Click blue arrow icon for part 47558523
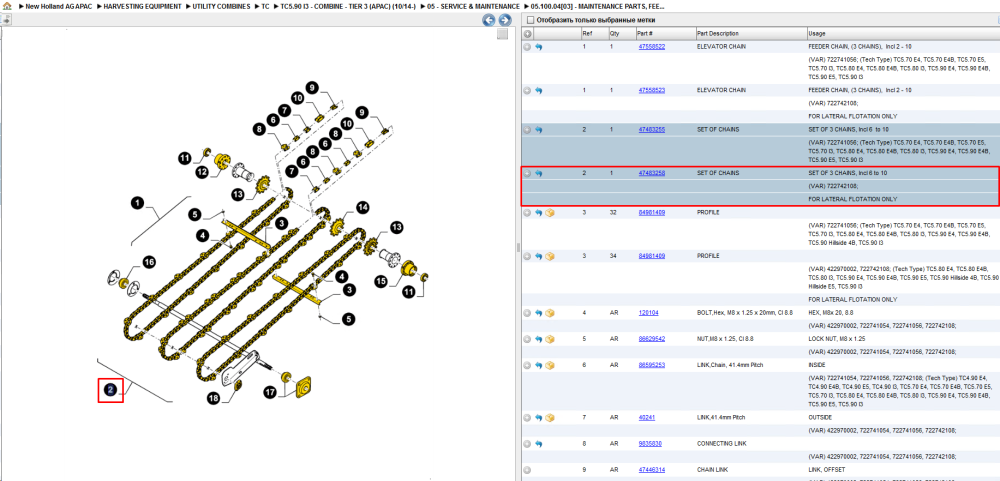The width and height of the screenshot is (1000, 481). pos(538,91)
